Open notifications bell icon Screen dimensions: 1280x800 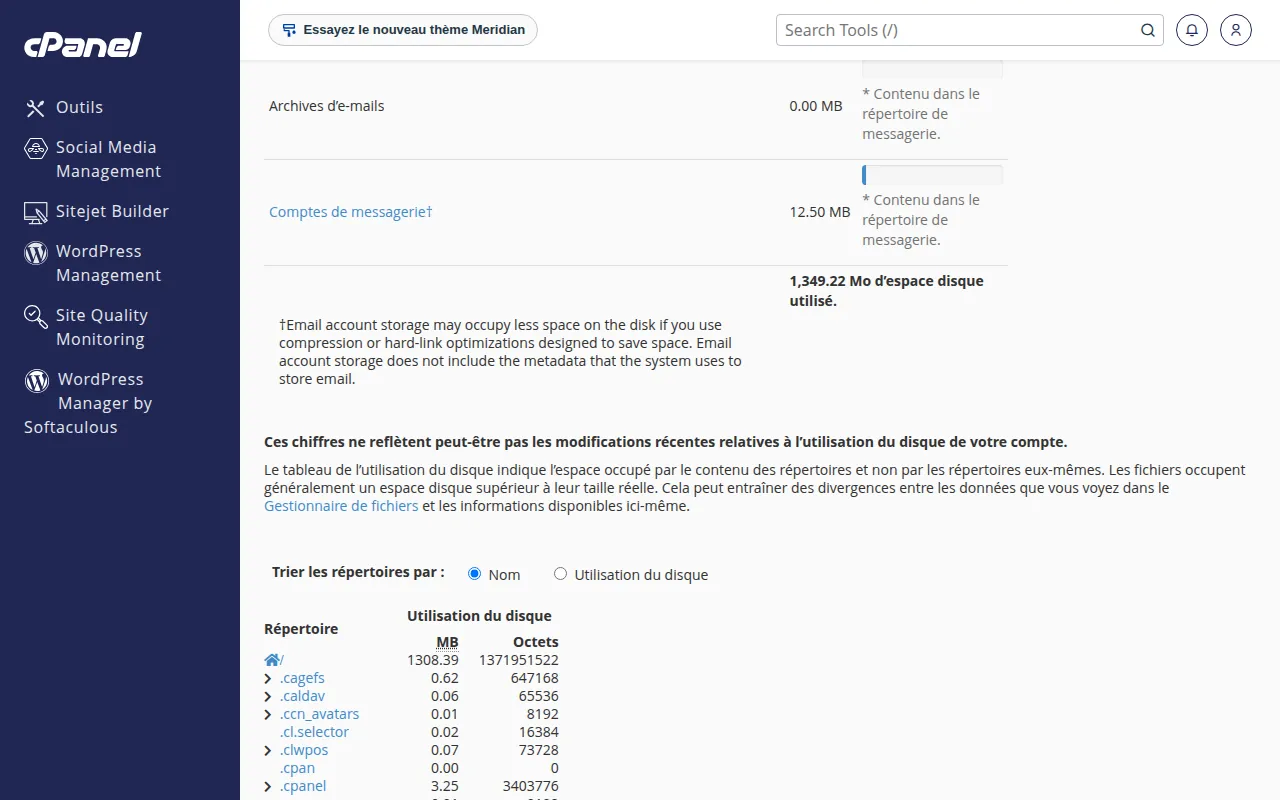pyautogui.click(x=1192, y=30)
